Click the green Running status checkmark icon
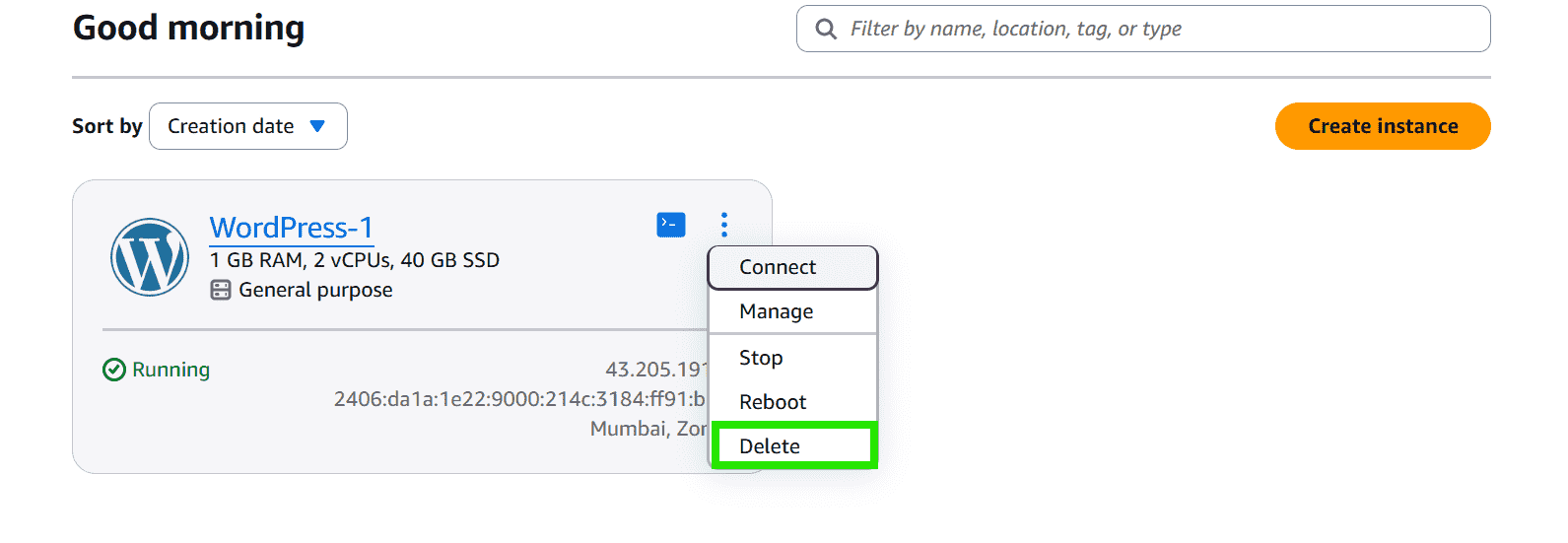The height and width of the screenshot is (543, 1568). pos(114,370)
